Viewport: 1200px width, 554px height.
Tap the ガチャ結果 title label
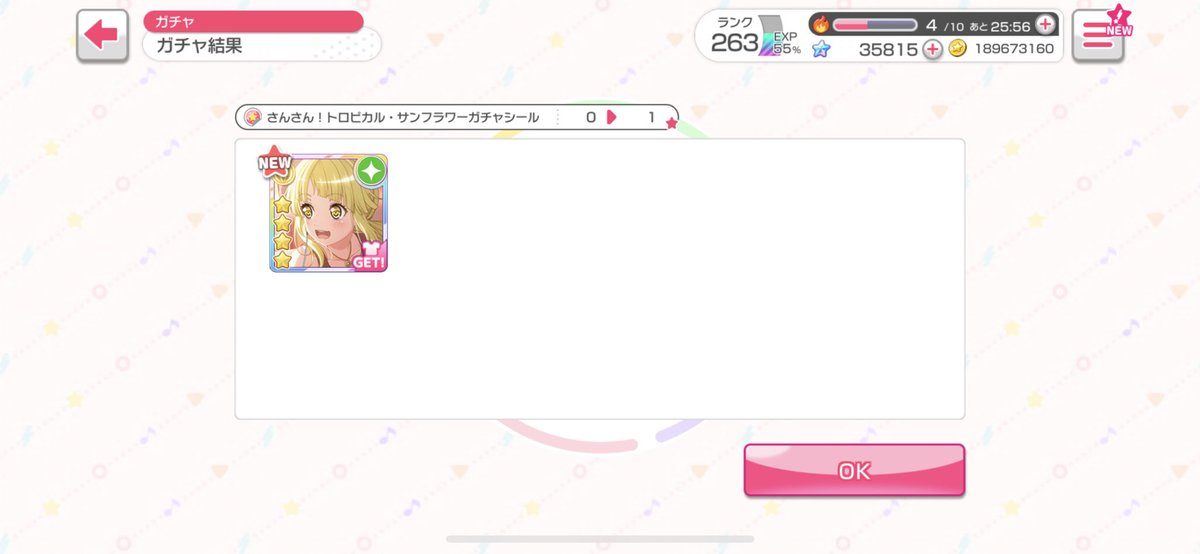[x=199, y=46]
